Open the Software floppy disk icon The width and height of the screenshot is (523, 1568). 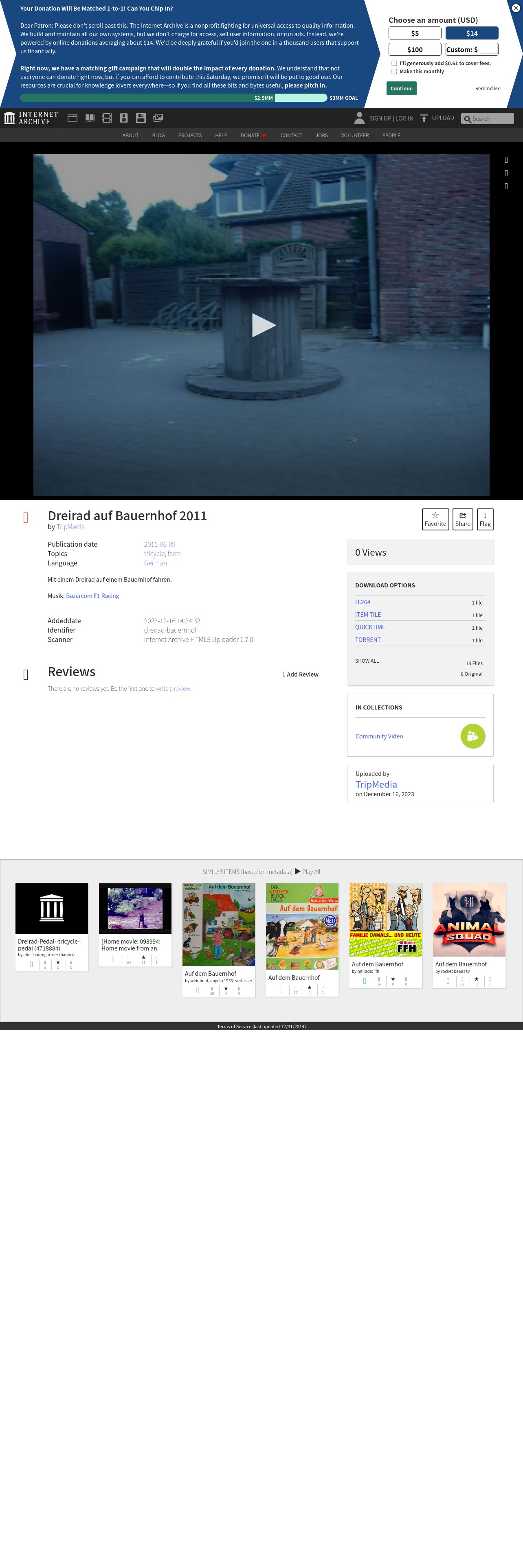141,118
